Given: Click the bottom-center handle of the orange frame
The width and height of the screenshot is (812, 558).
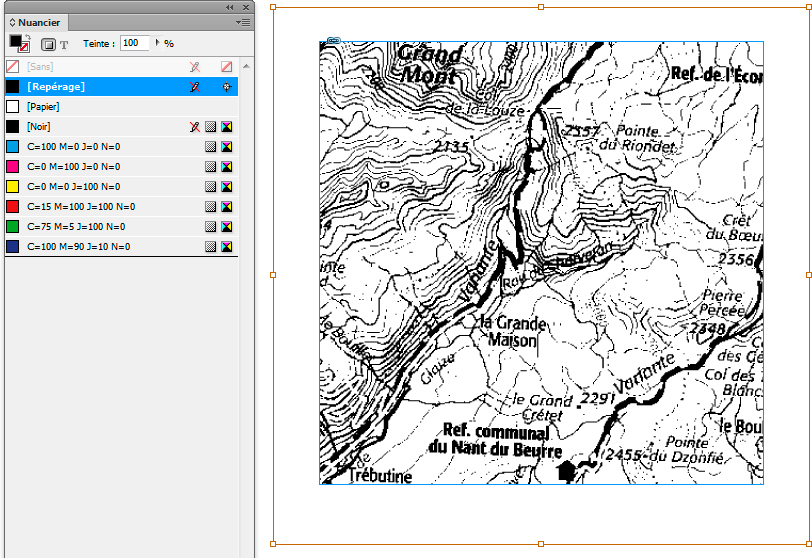Looking at the screenshot, I should tap(541, 544).
